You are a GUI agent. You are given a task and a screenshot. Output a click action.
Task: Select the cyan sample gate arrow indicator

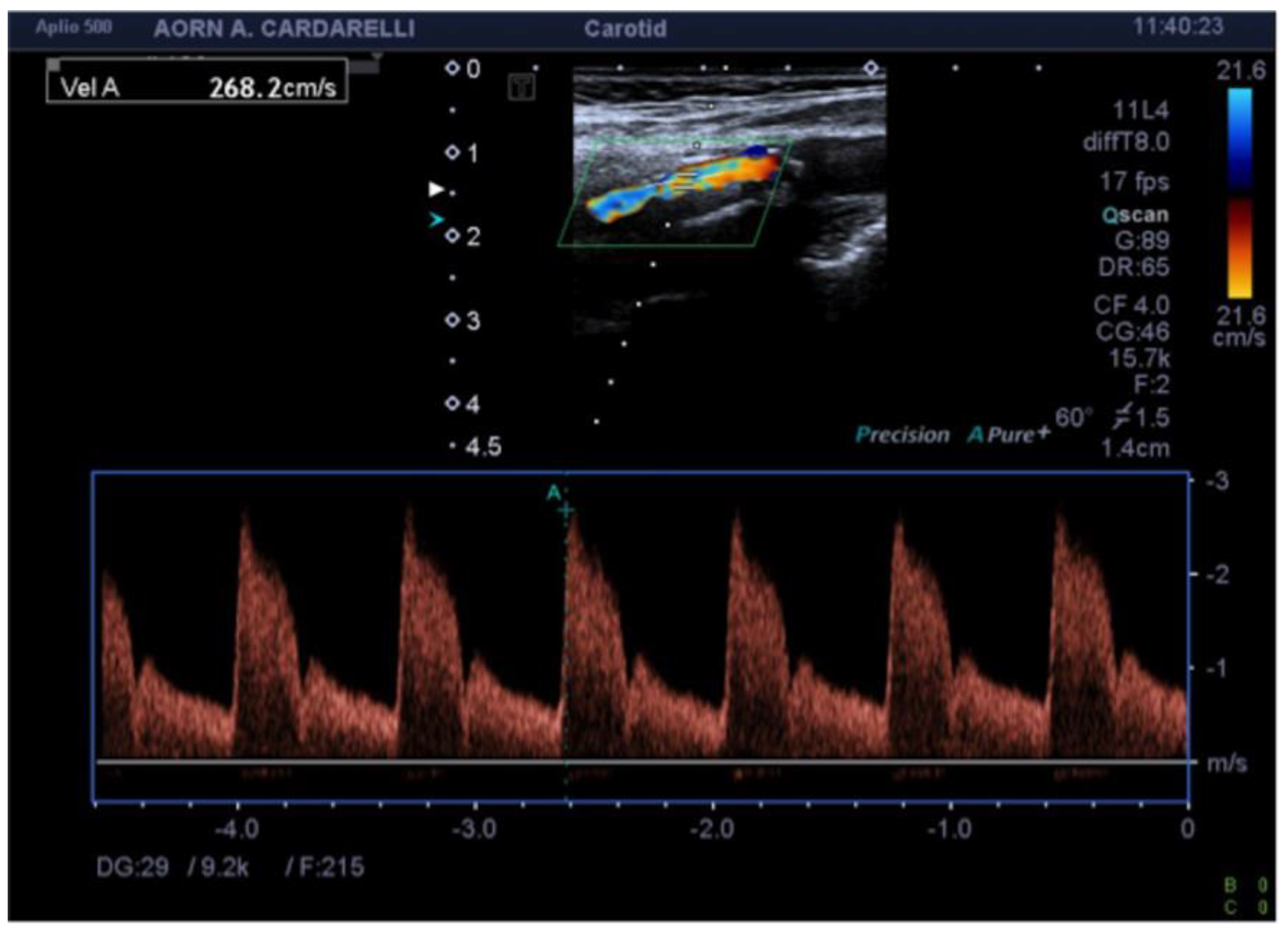click(x=436, y=220)
